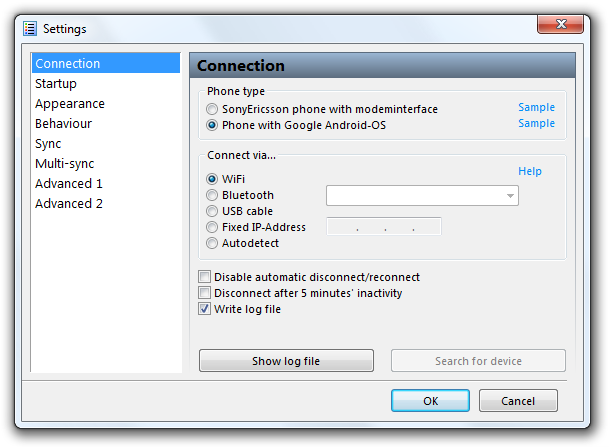Confirm settings with OK button

[x=430, y=401]
